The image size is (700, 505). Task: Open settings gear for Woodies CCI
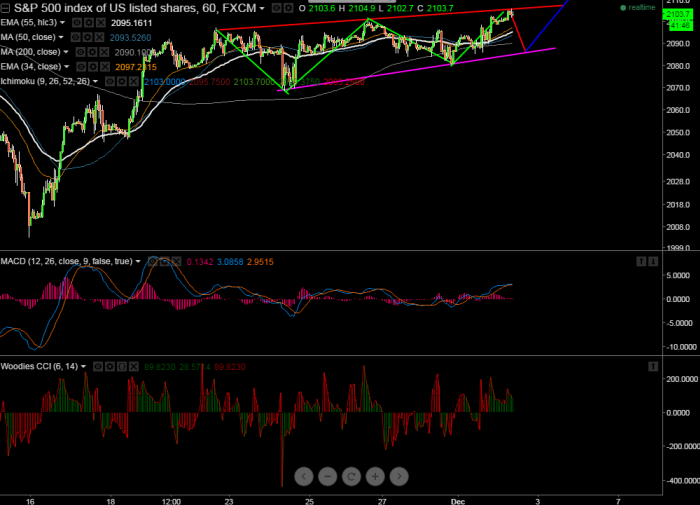(x=109, y=367)
